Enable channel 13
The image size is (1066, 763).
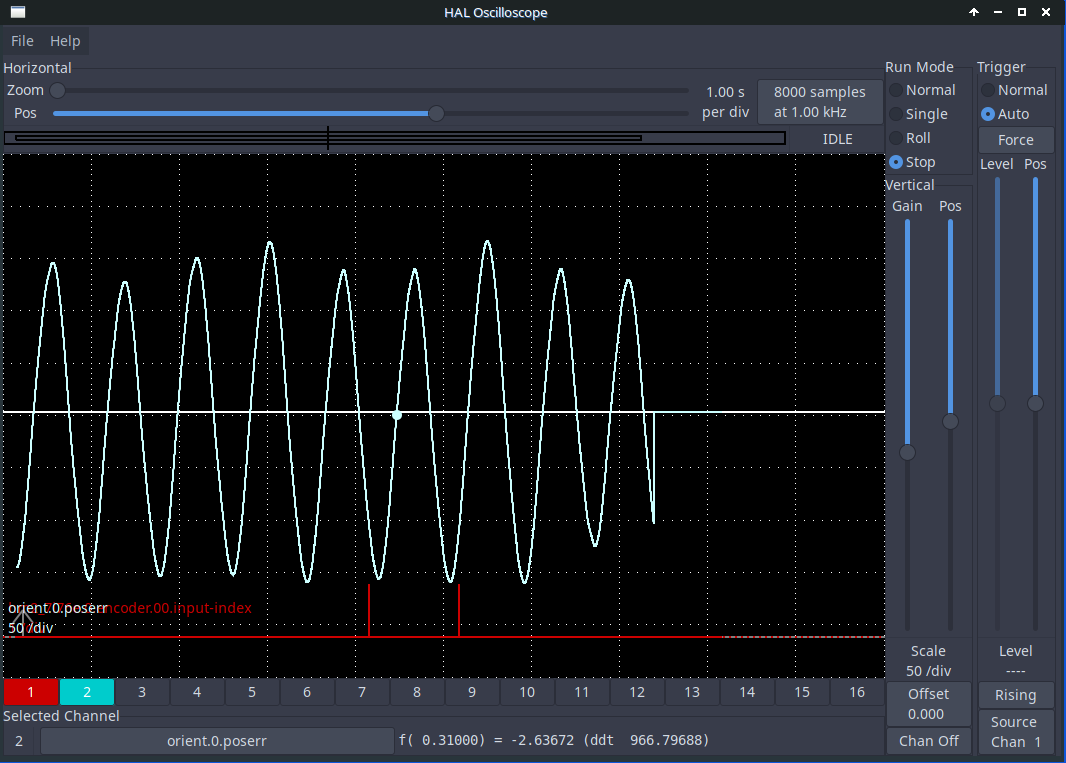[692, 692]
